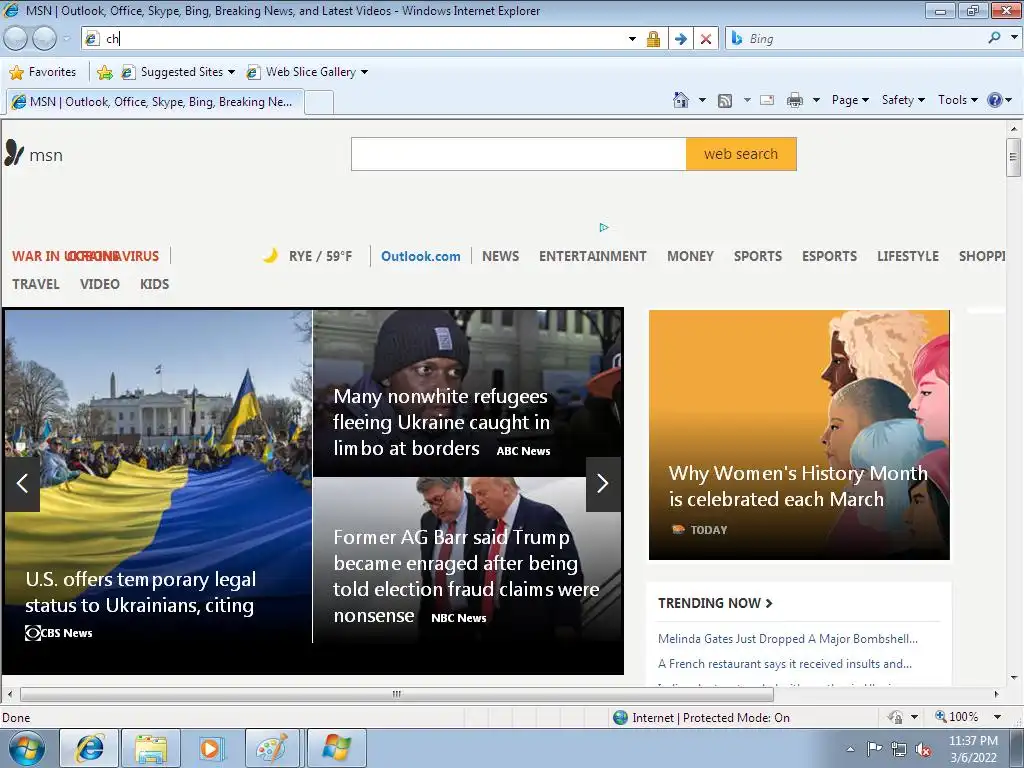Click the Action Center flag tray icon
The image size is (1024, 768).
(874, 749)
